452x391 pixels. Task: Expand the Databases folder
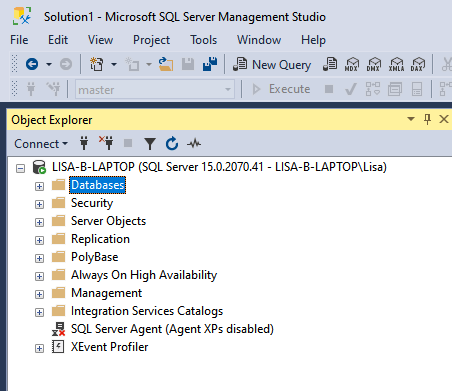coord(39,186)
